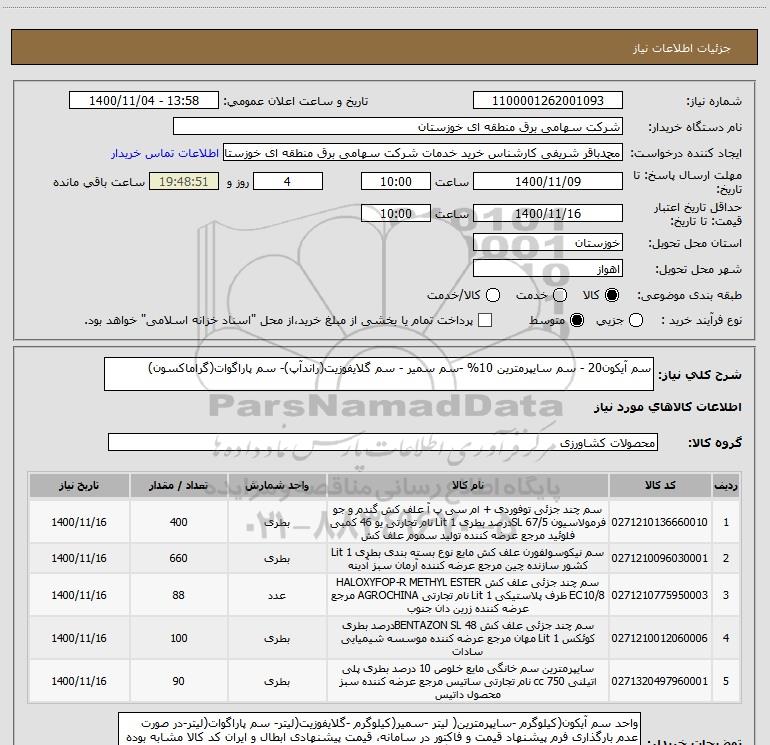Click the buyer organization name field
This screenshot has width=770, height=745.
tap(397, 128)
